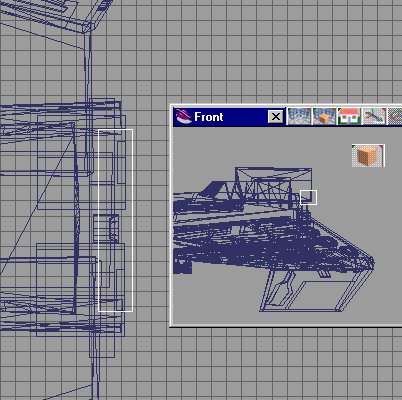
Task: Select the grid-with-orange-cube view icon
Action: [324, 116]
